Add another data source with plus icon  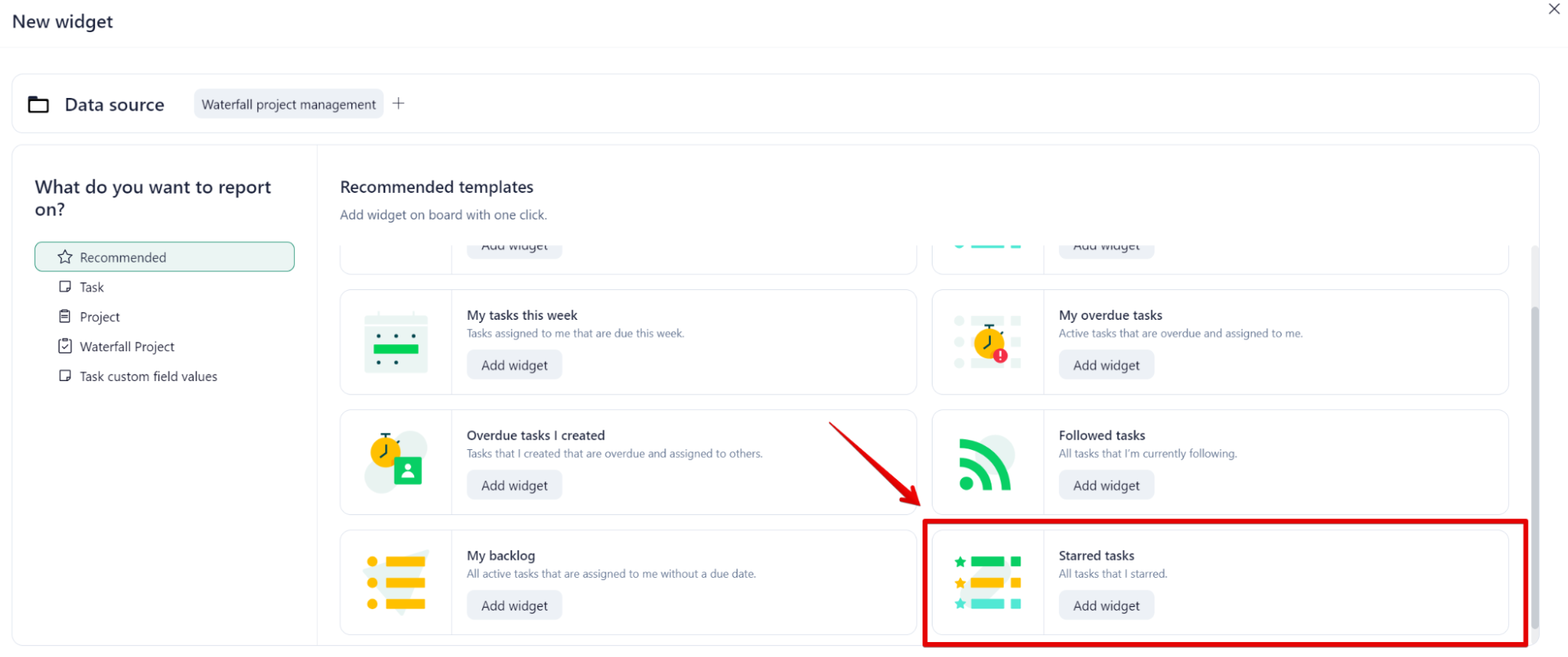[398, 103]
